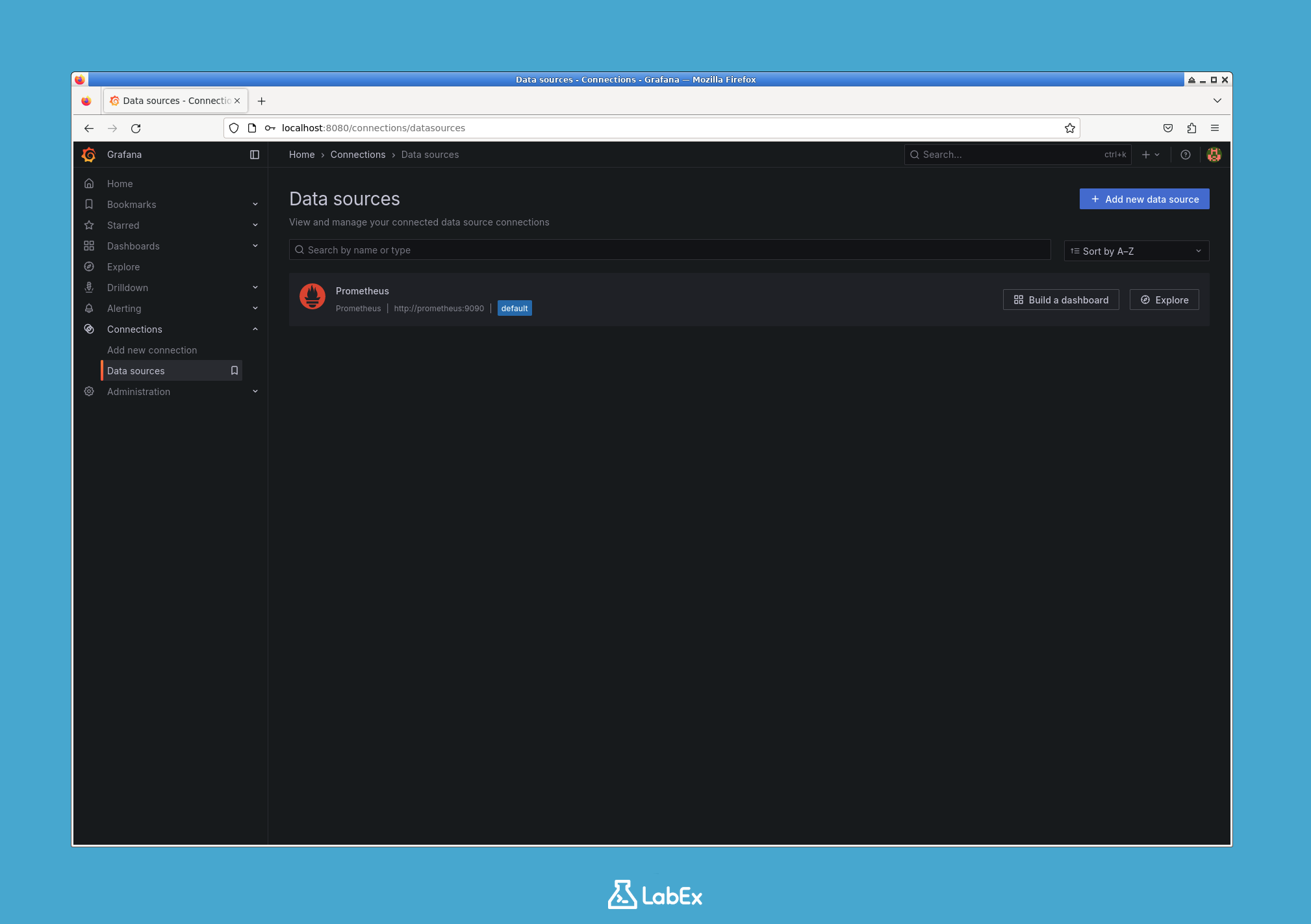Select Add new connection in sidebar
Screen dimensions: 1311x924
click(152, 350)
